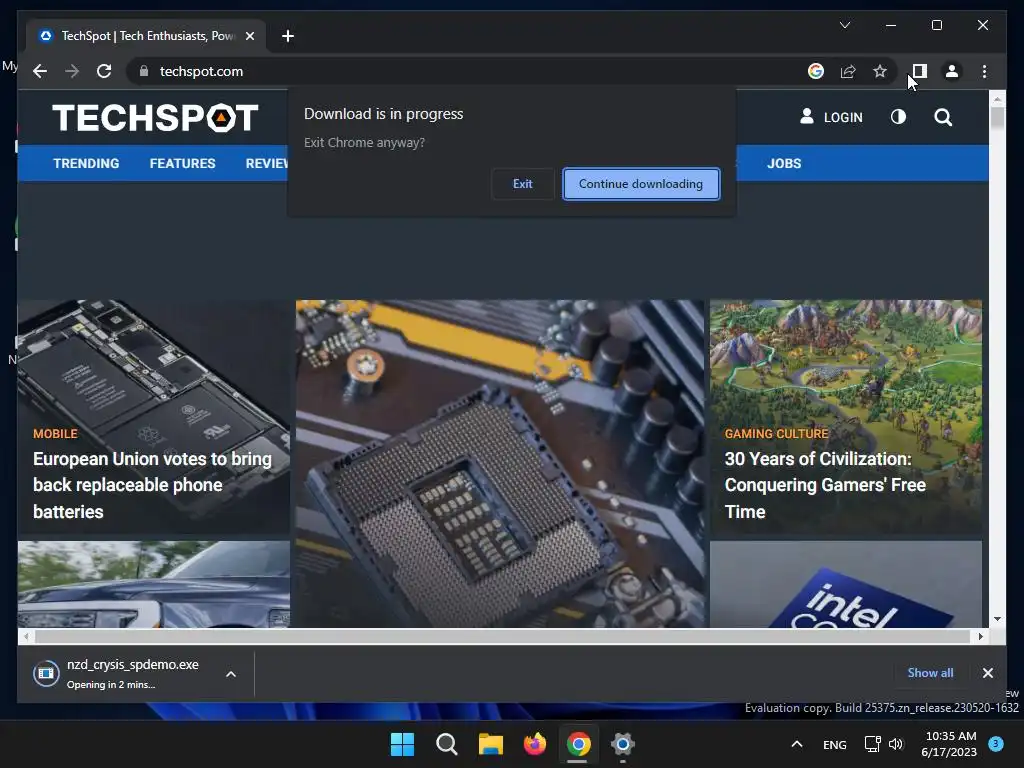Open the notification badge showing 3
The height and width of the screenshot is (768, 1024).
coord(996,744)
